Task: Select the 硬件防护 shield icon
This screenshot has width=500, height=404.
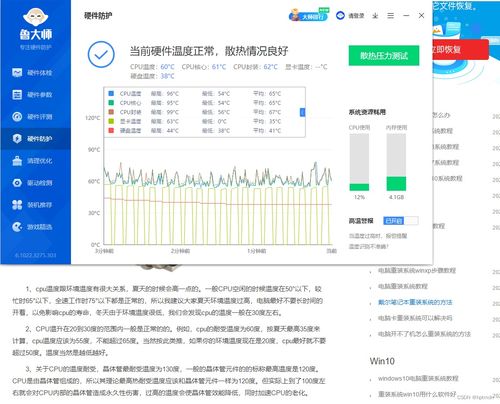Action: coord(17,139)
